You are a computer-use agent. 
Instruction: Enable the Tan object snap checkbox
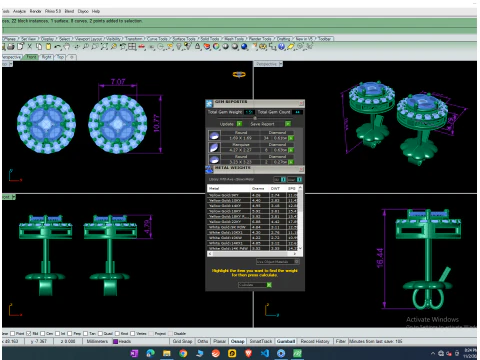click(85, 333)
